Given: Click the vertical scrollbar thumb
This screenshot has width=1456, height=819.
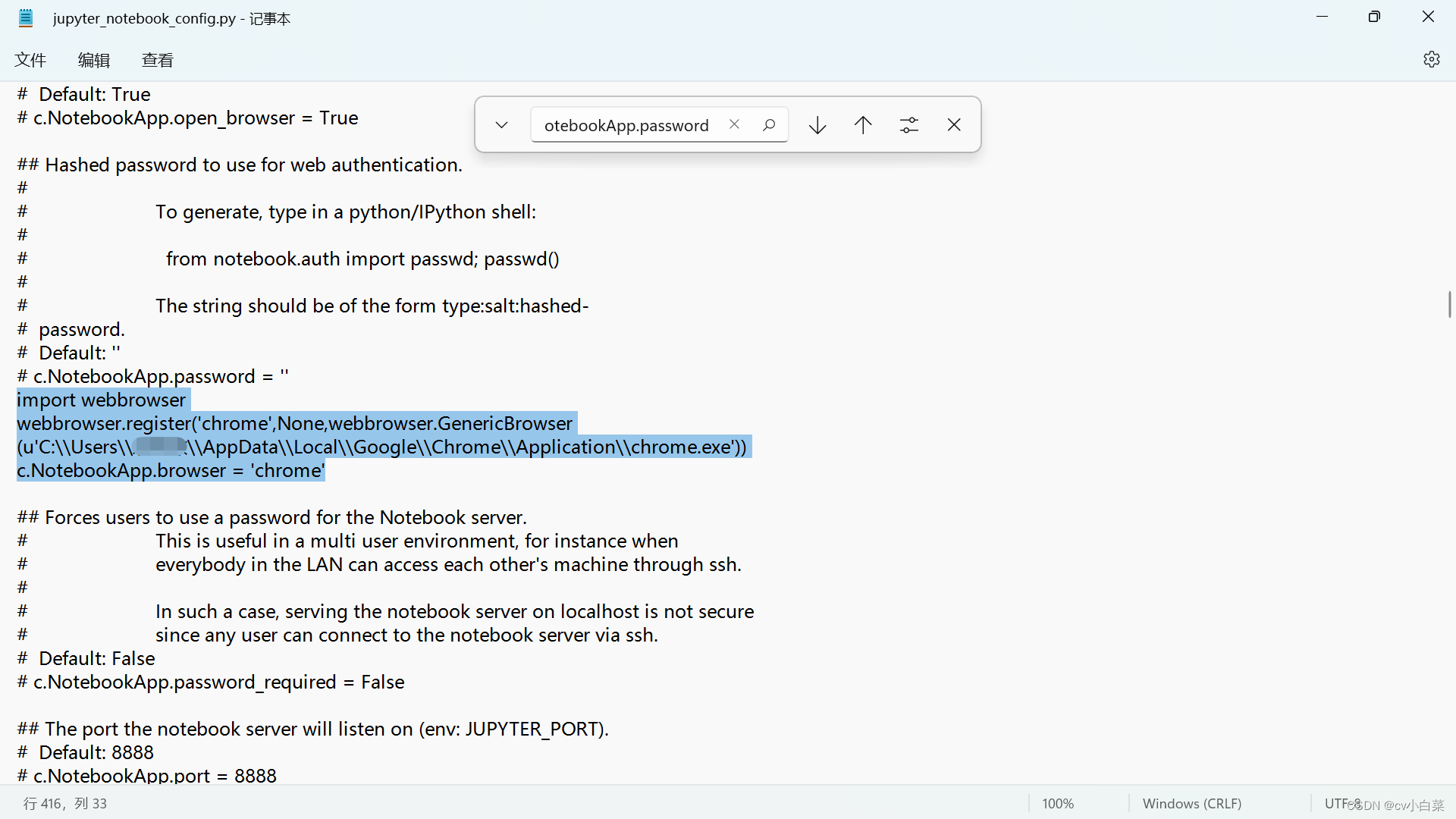Looking at the screenshot, I should [1449, 304].
